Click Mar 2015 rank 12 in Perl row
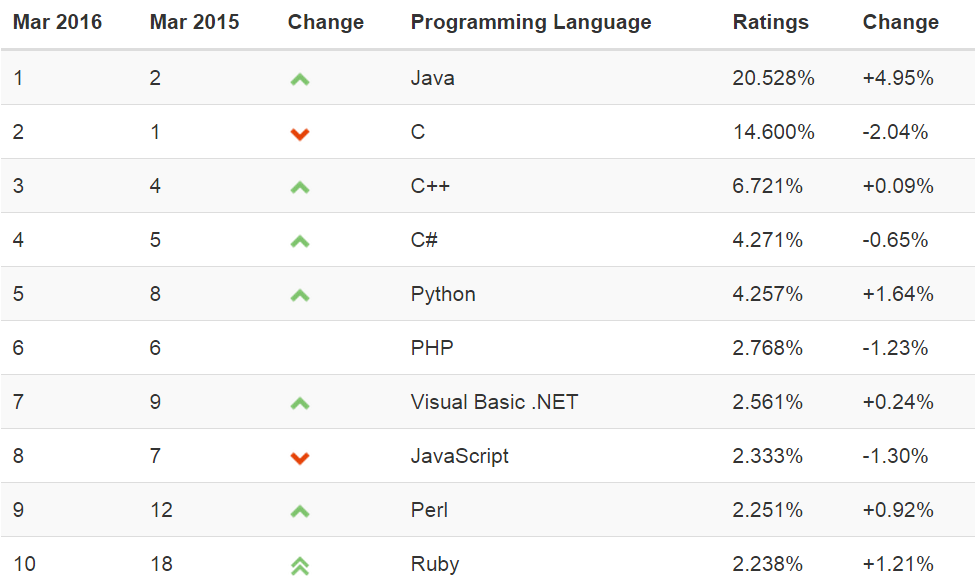This screenshot has width=979, height=588. [161, 510]
